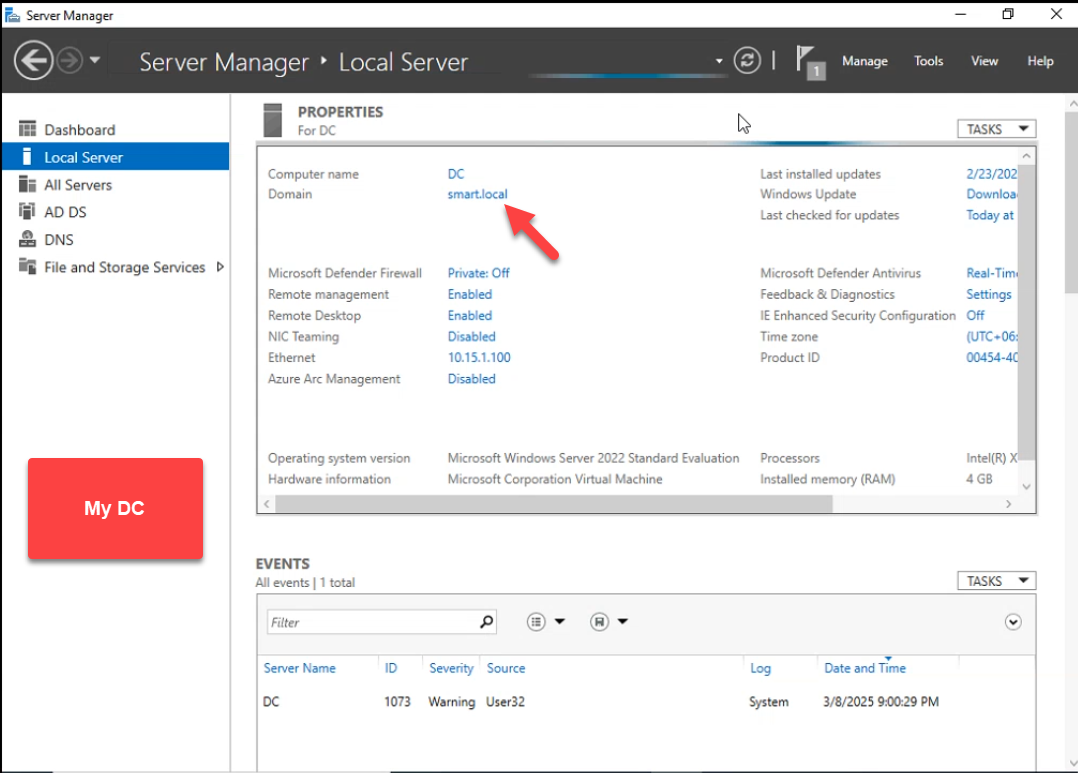
Task: Click properties scrollbar left arrow
Action: click(x=267, y=504)
